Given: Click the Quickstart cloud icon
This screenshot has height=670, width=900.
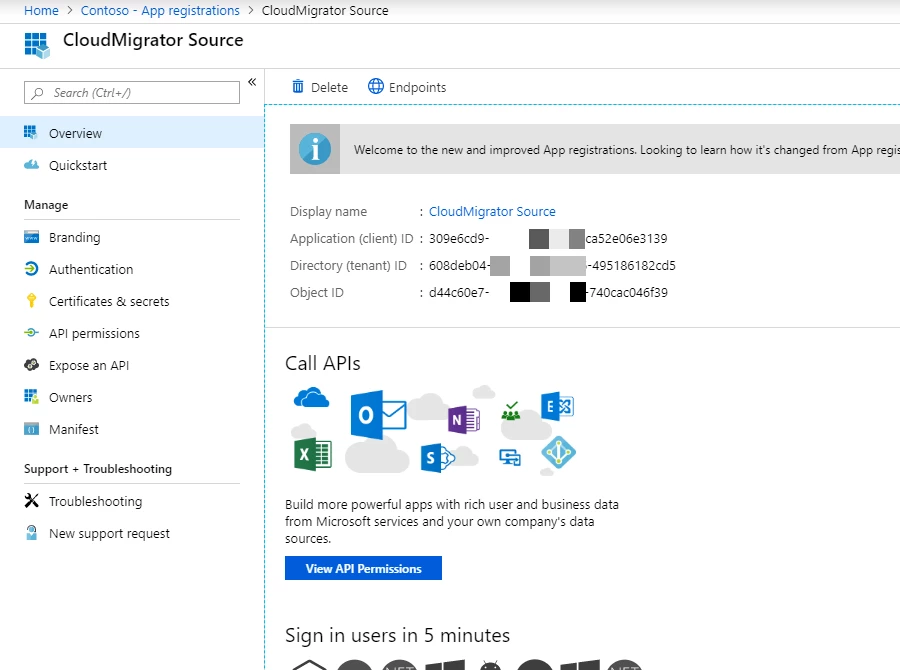Looking at the screenshot, I should point(32,165).
